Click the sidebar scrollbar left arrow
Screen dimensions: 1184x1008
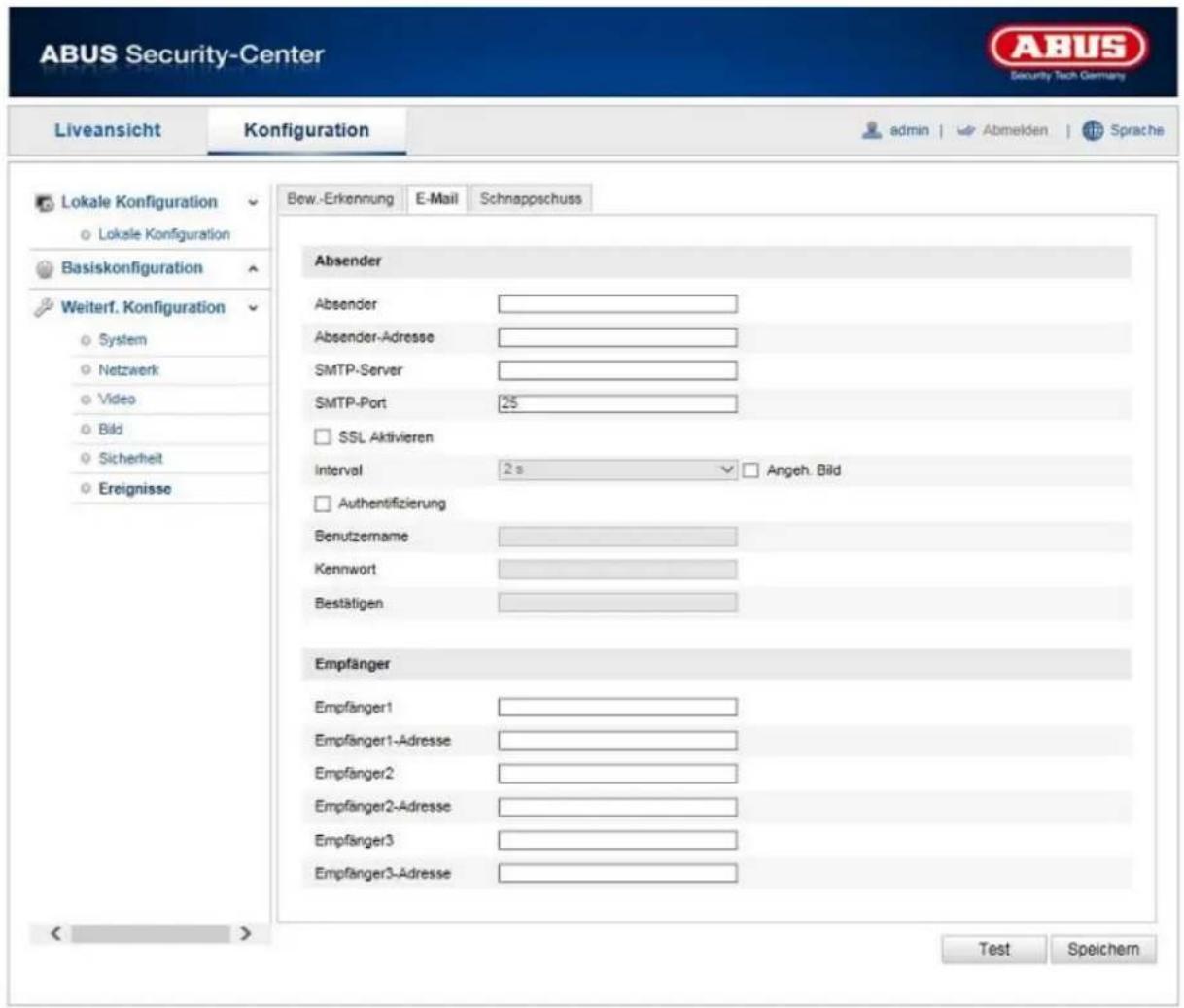coord(55,934)
